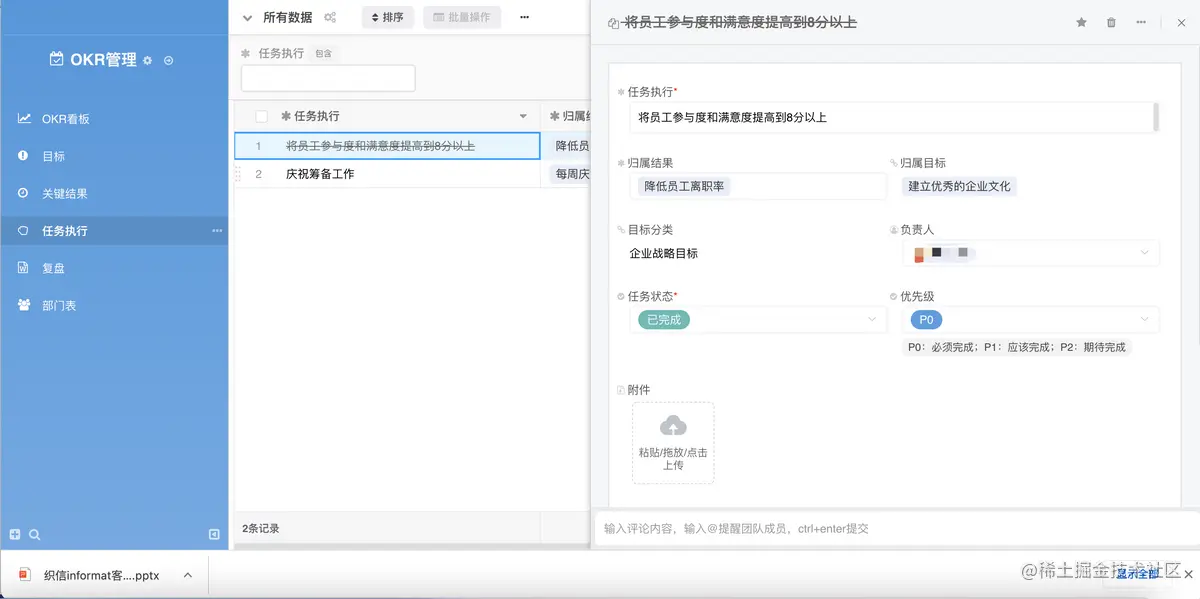The width and height of the screenshot is (1200, 599).
Task: Open search via magnifier icon in sidebar bottom
Action: point(36,535)
